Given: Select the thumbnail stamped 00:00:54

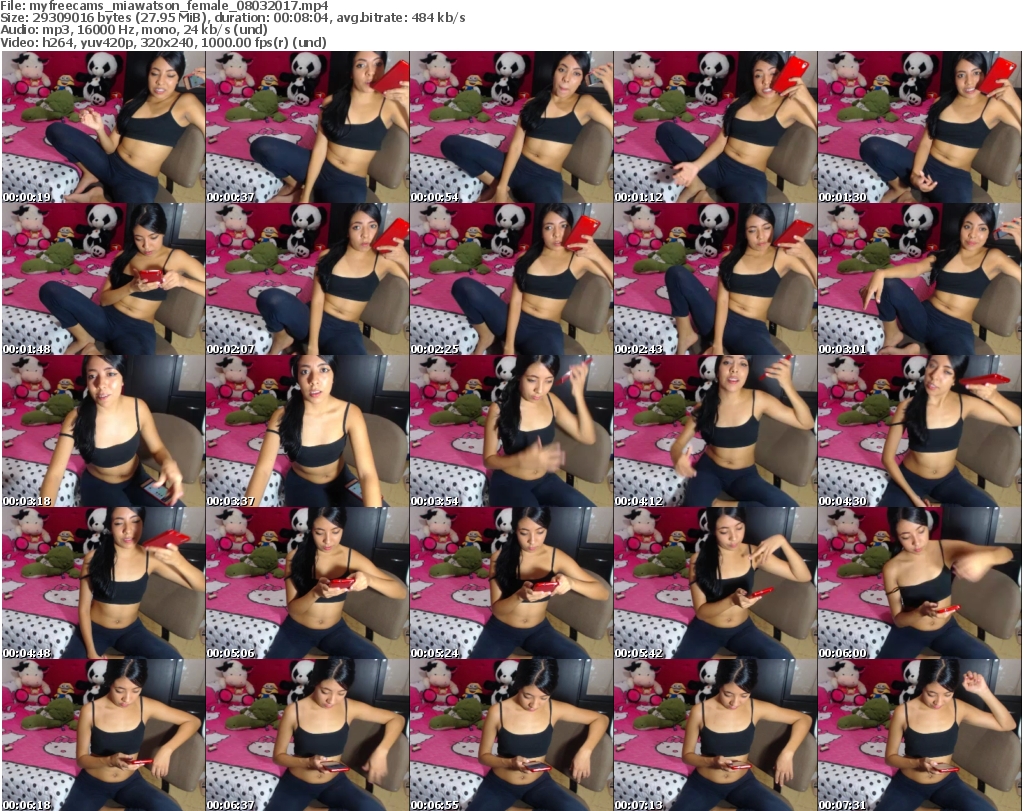Looking at the screenshot, I should (511, 127).
